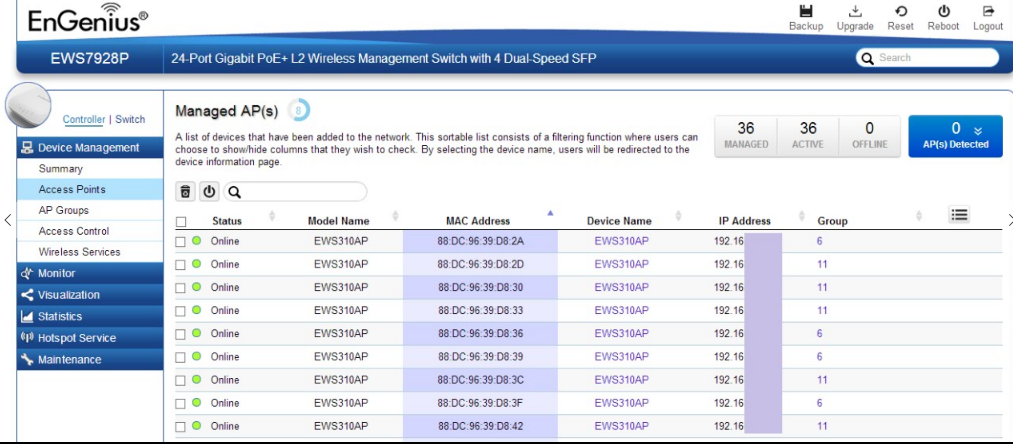
Task: Click the magnifier in the table filter box
Action: point(235,192)
